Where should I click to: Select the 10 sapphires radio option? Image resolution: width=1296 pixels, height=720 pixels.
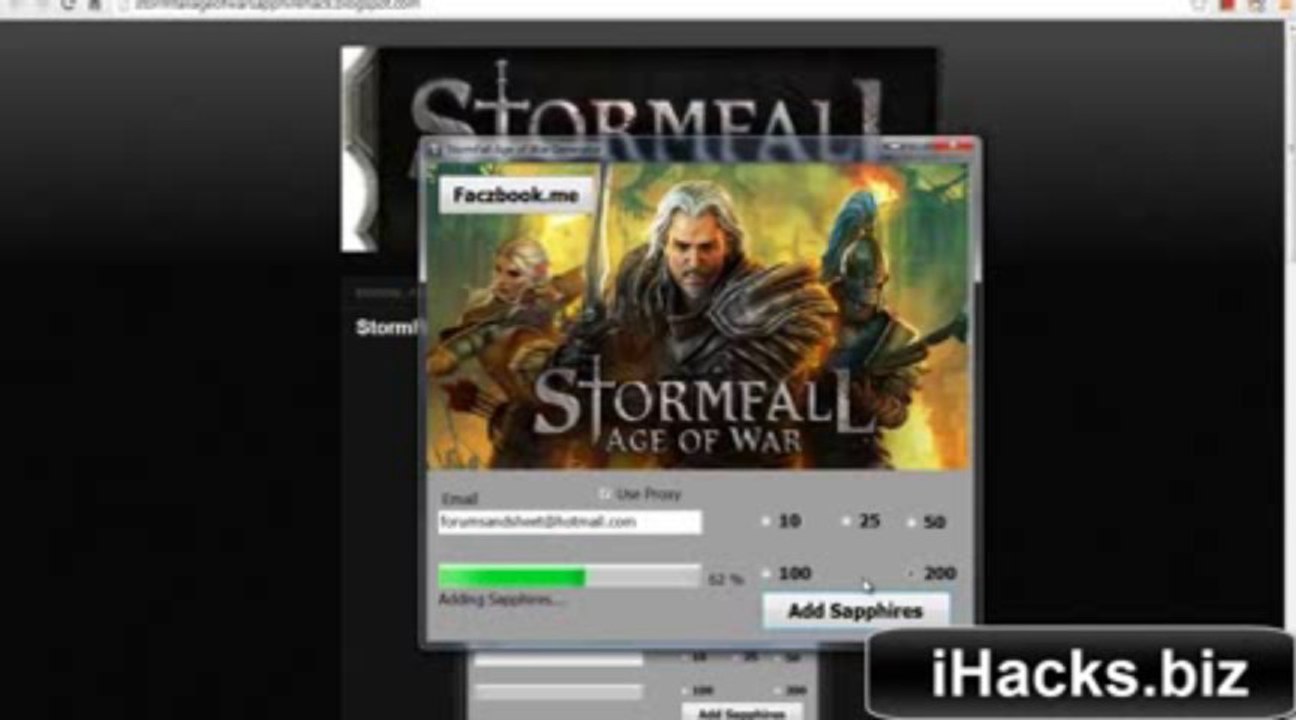click(766, 521)
